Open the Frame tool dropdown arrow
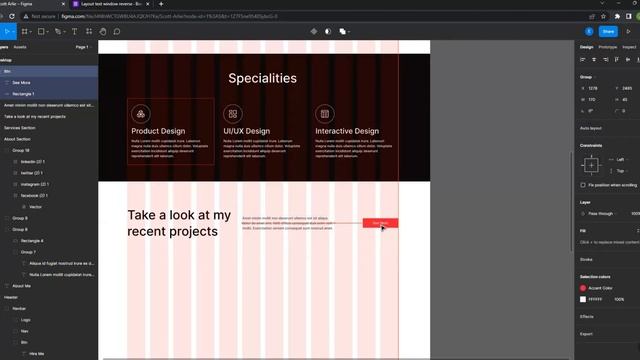 click(31, 32)
